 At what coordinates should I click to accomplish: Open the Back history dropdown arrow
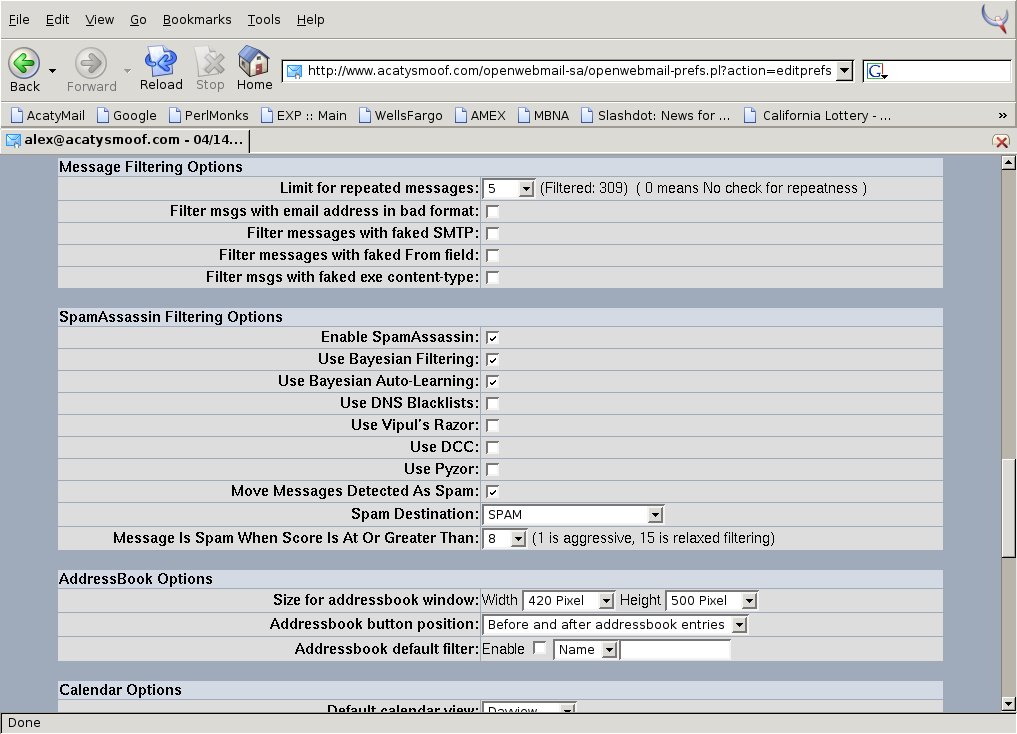point(53,71)
